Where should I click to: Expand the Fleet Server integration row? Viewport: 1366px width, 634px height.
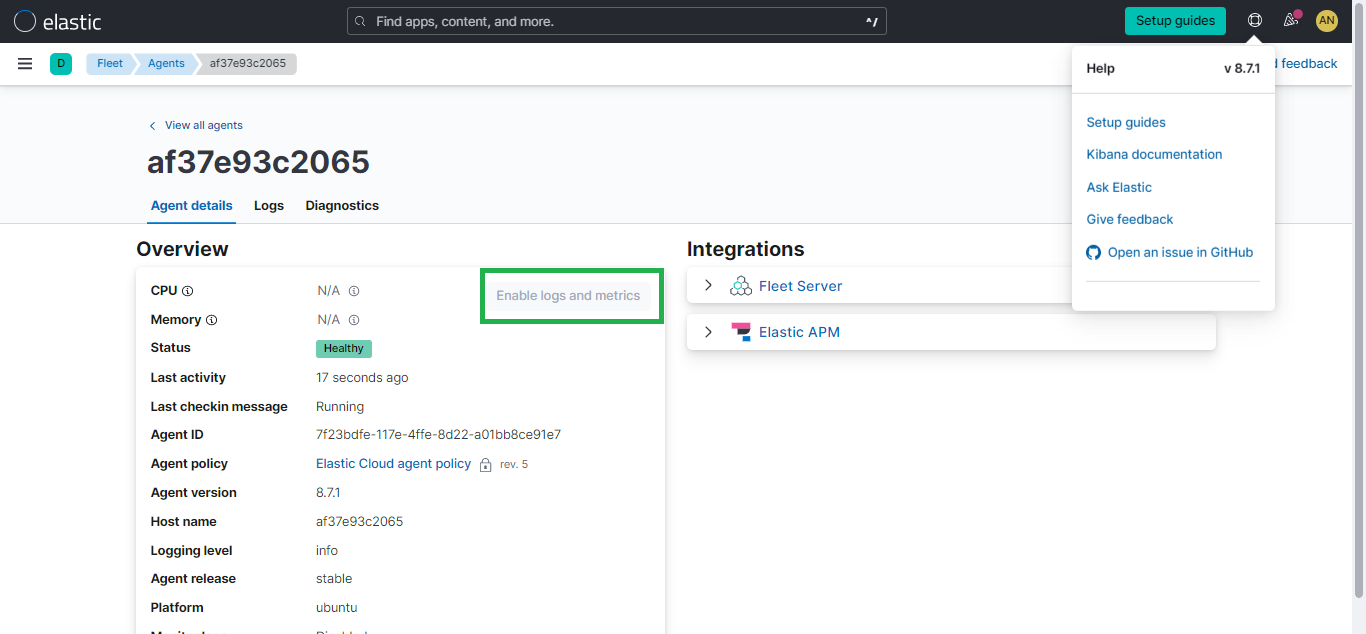pos(708,285)
